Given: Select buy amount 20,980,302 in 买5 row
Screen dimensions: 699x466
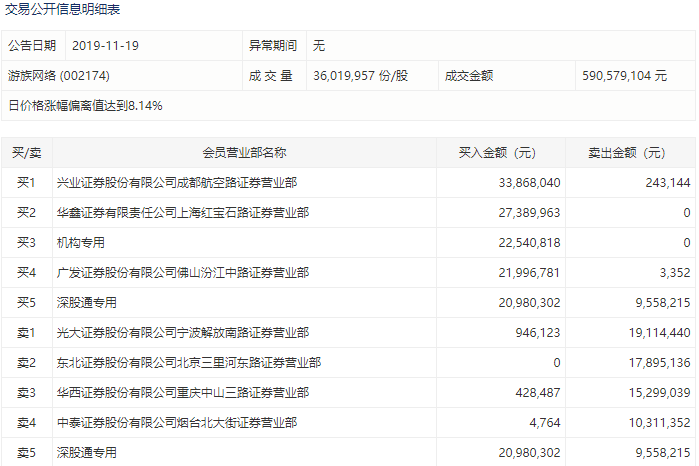Looking at the screenshot, I should [529, 303].
